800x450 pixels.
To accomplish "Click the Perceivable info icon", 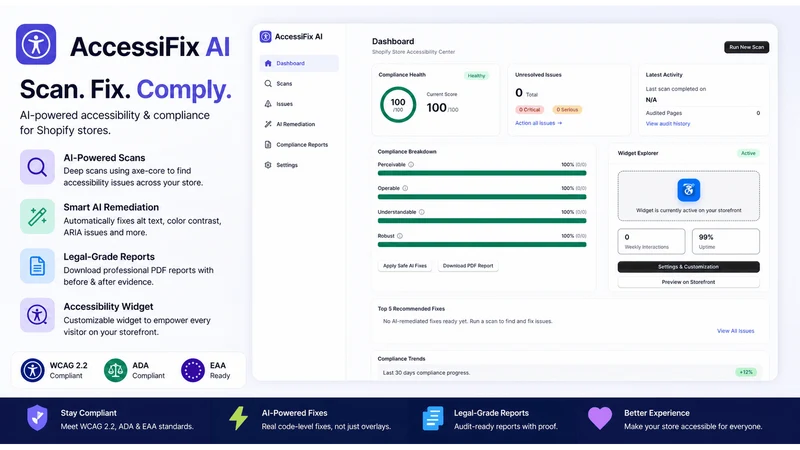I will tap(411, 165).
